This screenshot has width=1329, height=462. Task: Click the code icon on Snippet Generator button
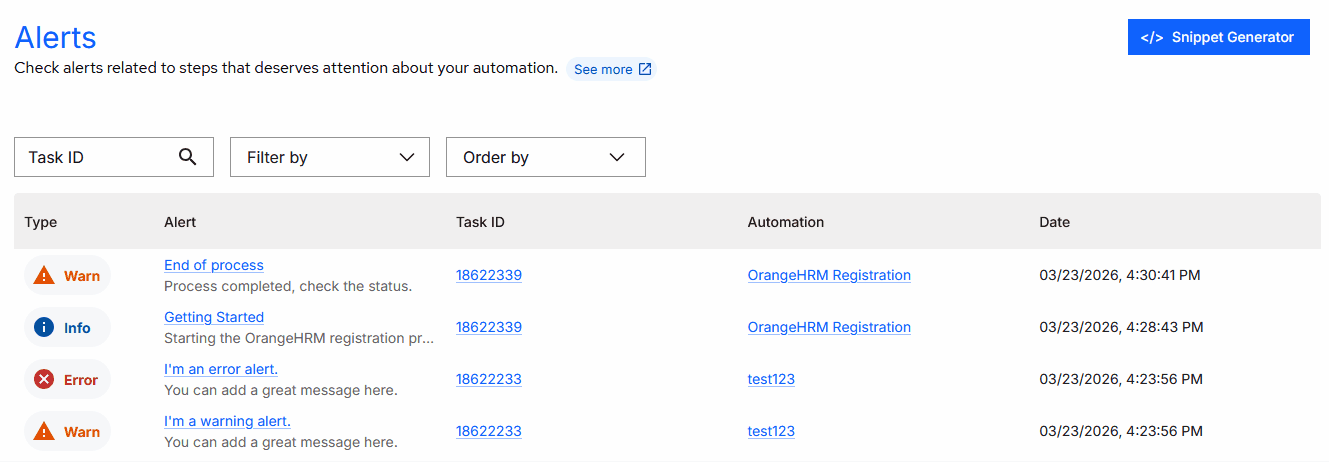pos(1152,37)
